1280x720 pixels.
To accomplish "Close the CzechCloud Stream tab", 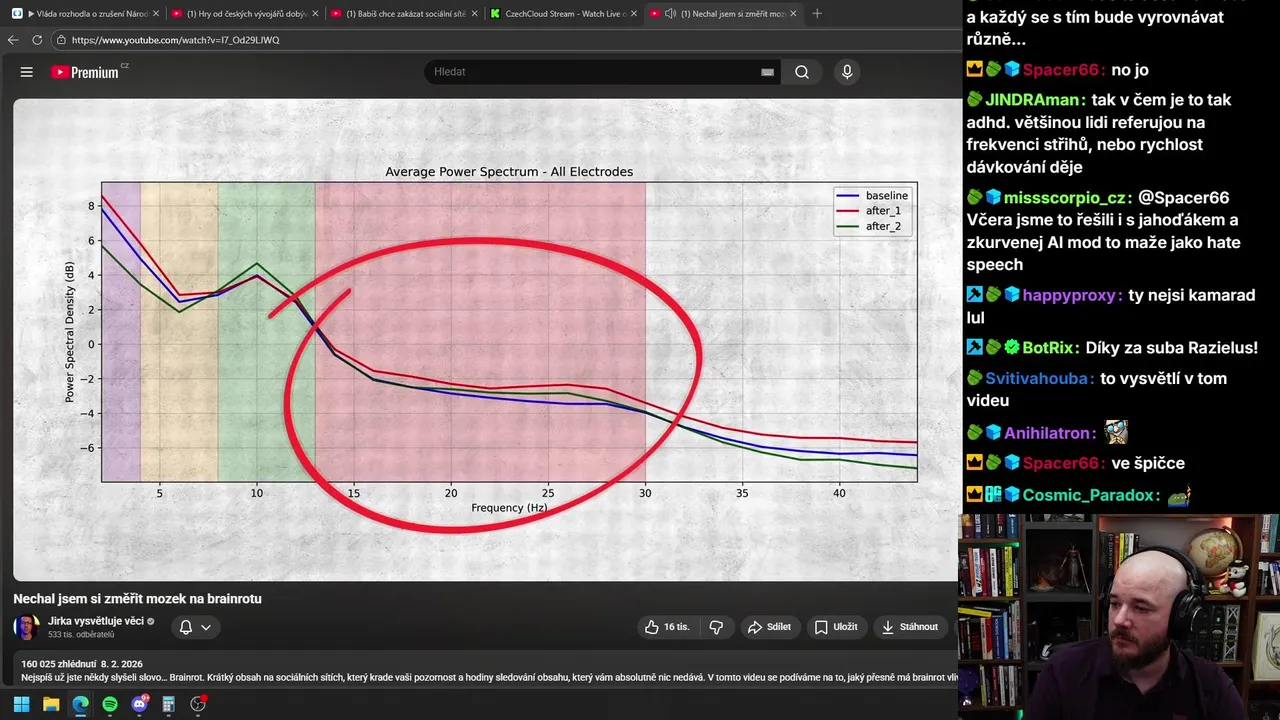I will tap(633, 14).
